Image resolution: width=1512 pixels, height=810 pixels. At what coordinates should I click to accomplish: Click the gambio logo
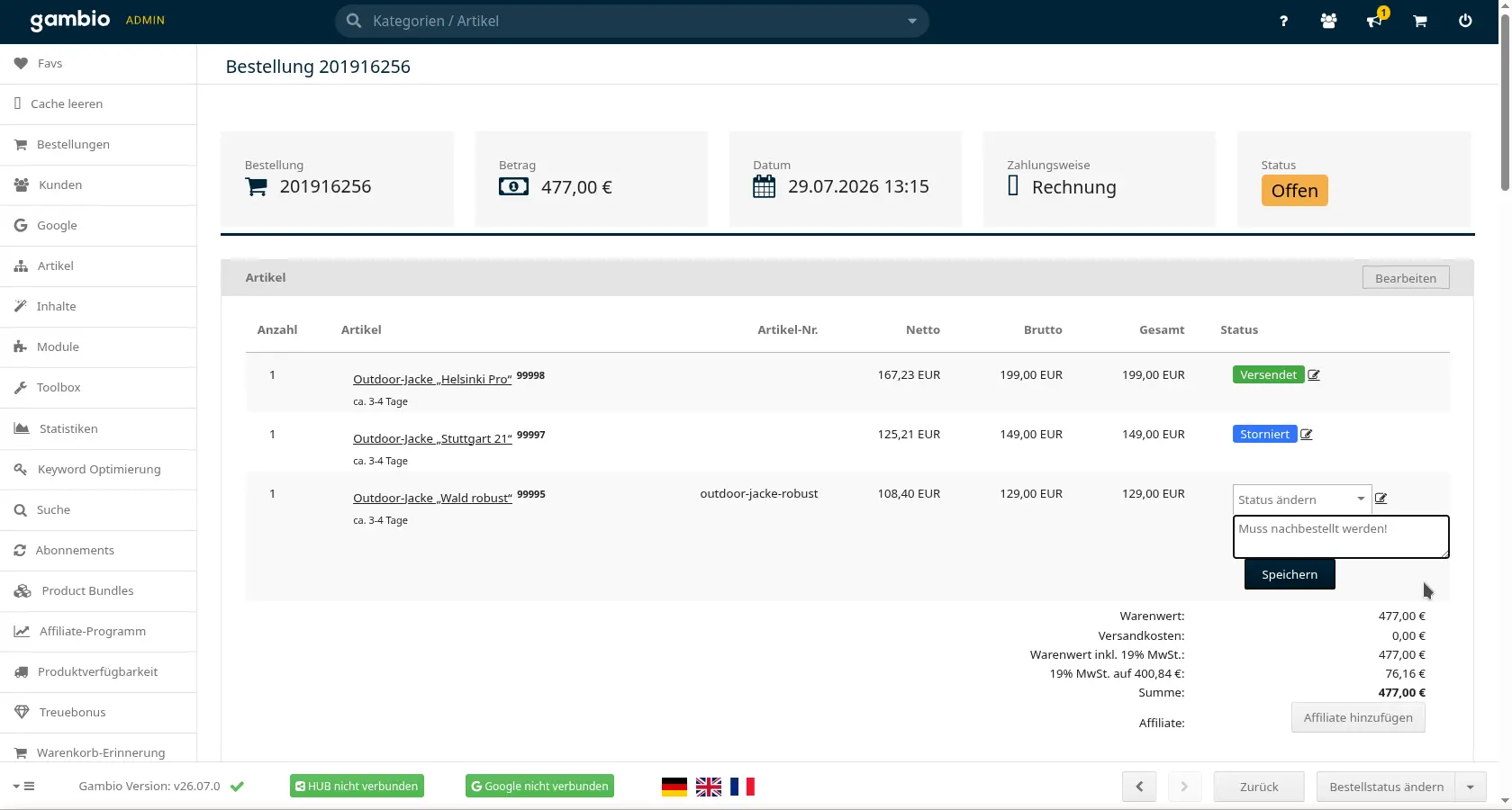(x=70, y=20)
